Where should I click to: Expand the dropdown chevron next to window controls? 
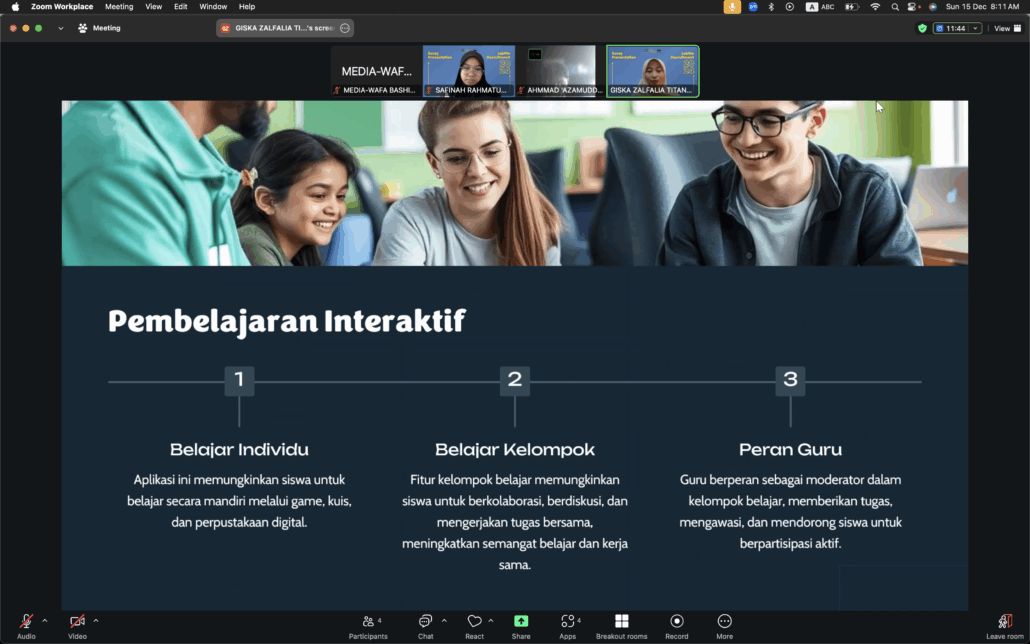click(60, 28)
